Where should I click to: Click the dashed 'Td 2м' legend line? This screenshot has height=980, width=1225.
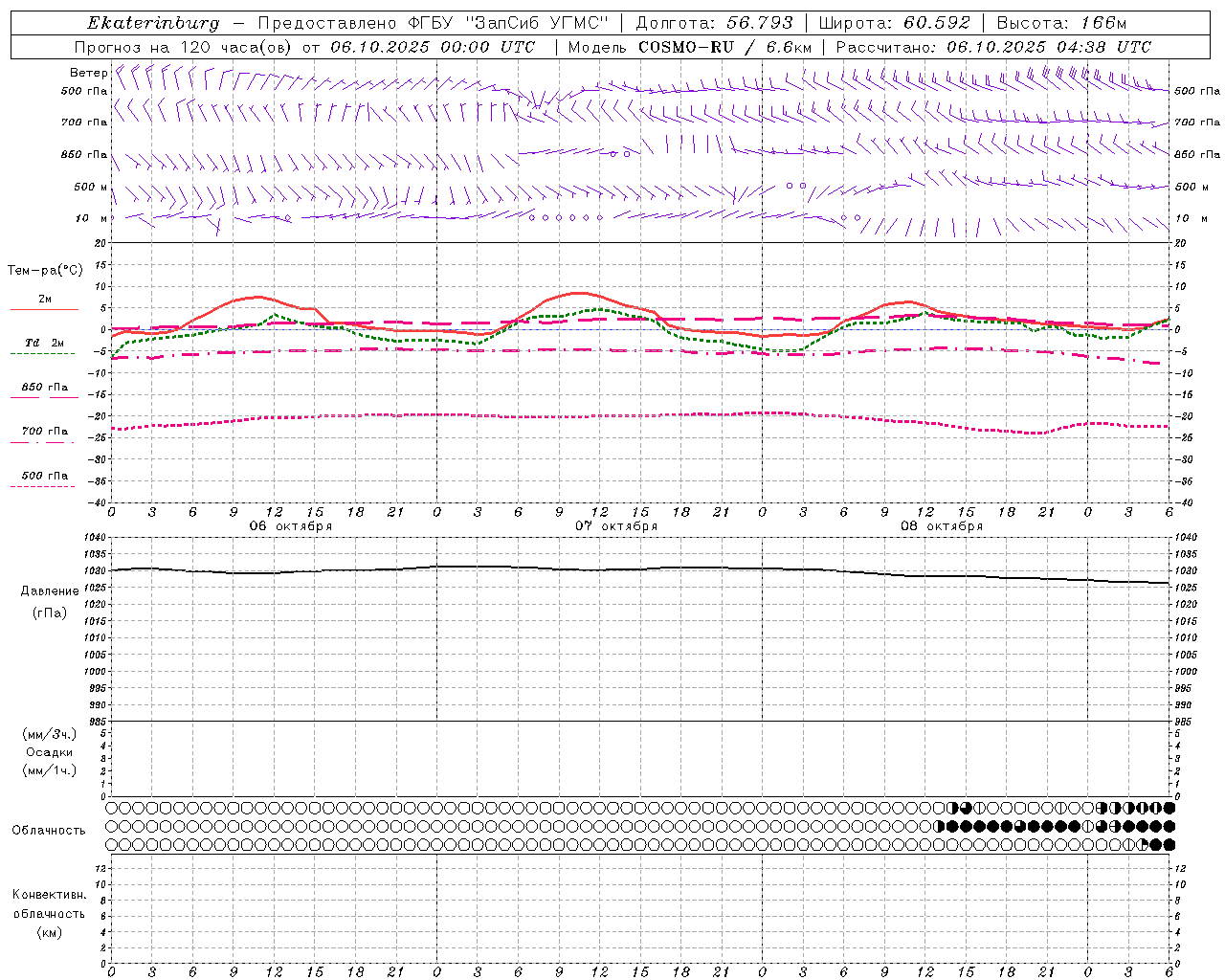[43, 354]
